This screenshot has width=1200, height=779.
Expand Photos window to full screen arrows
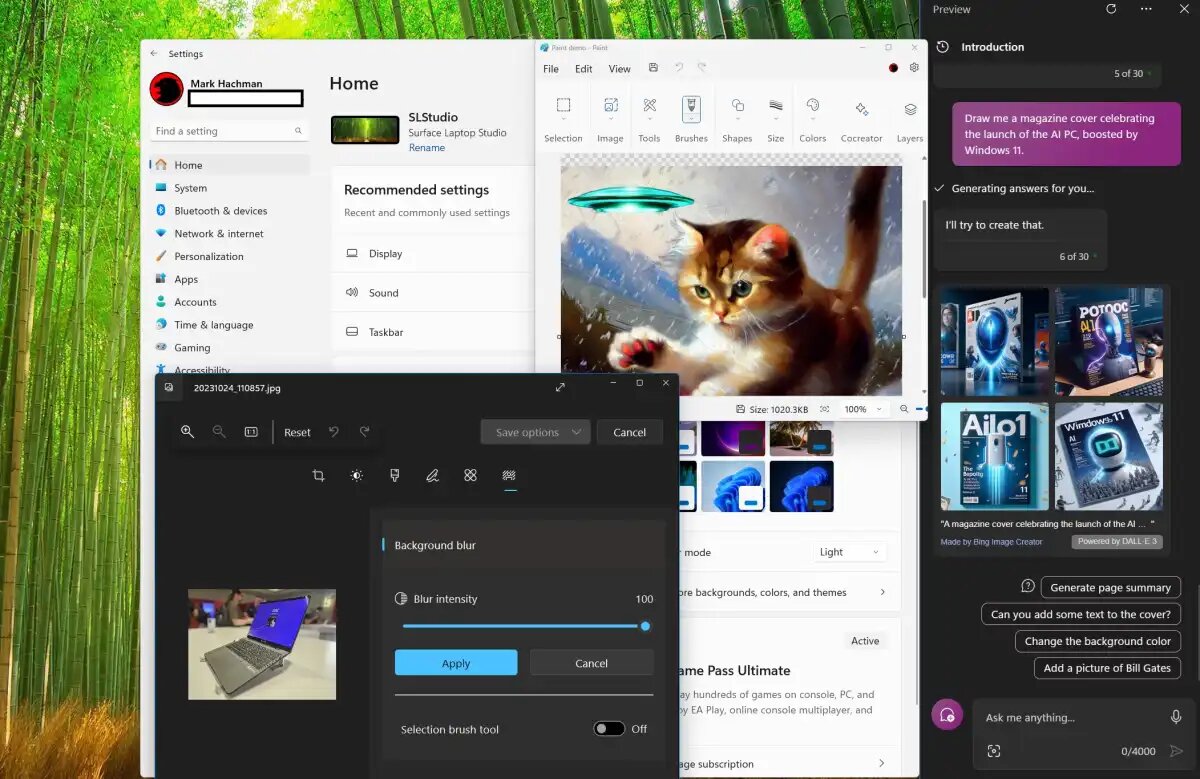click(560, 387)
